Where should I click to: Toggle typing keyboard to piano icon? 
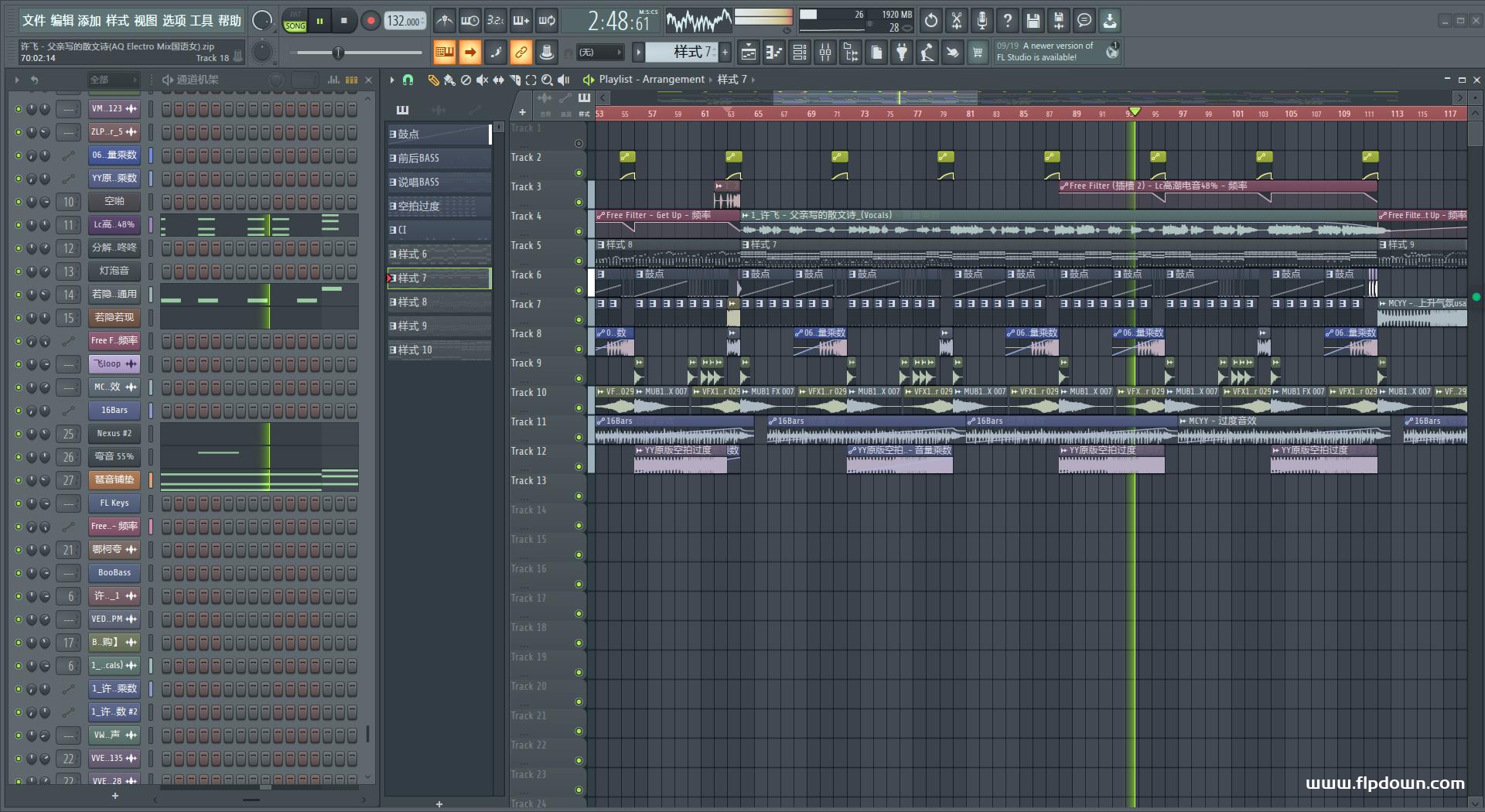point(444,53)
